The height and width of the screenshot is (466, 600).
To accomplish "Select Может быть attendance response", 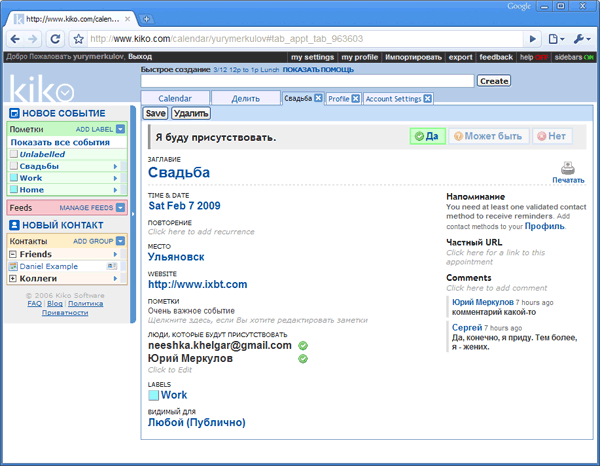I will point(489,136).
